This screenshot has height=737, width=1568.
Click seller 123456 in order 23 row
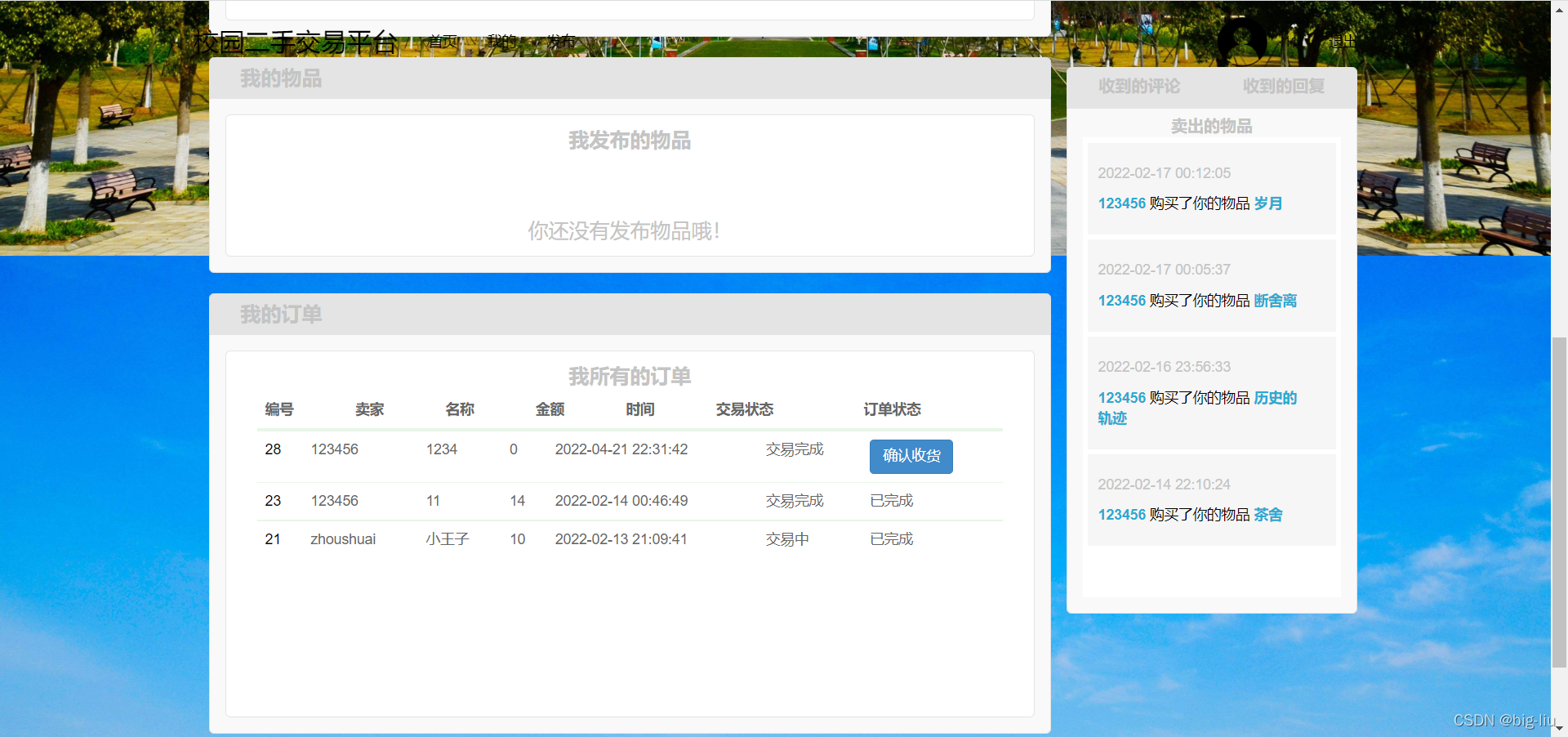334,501
